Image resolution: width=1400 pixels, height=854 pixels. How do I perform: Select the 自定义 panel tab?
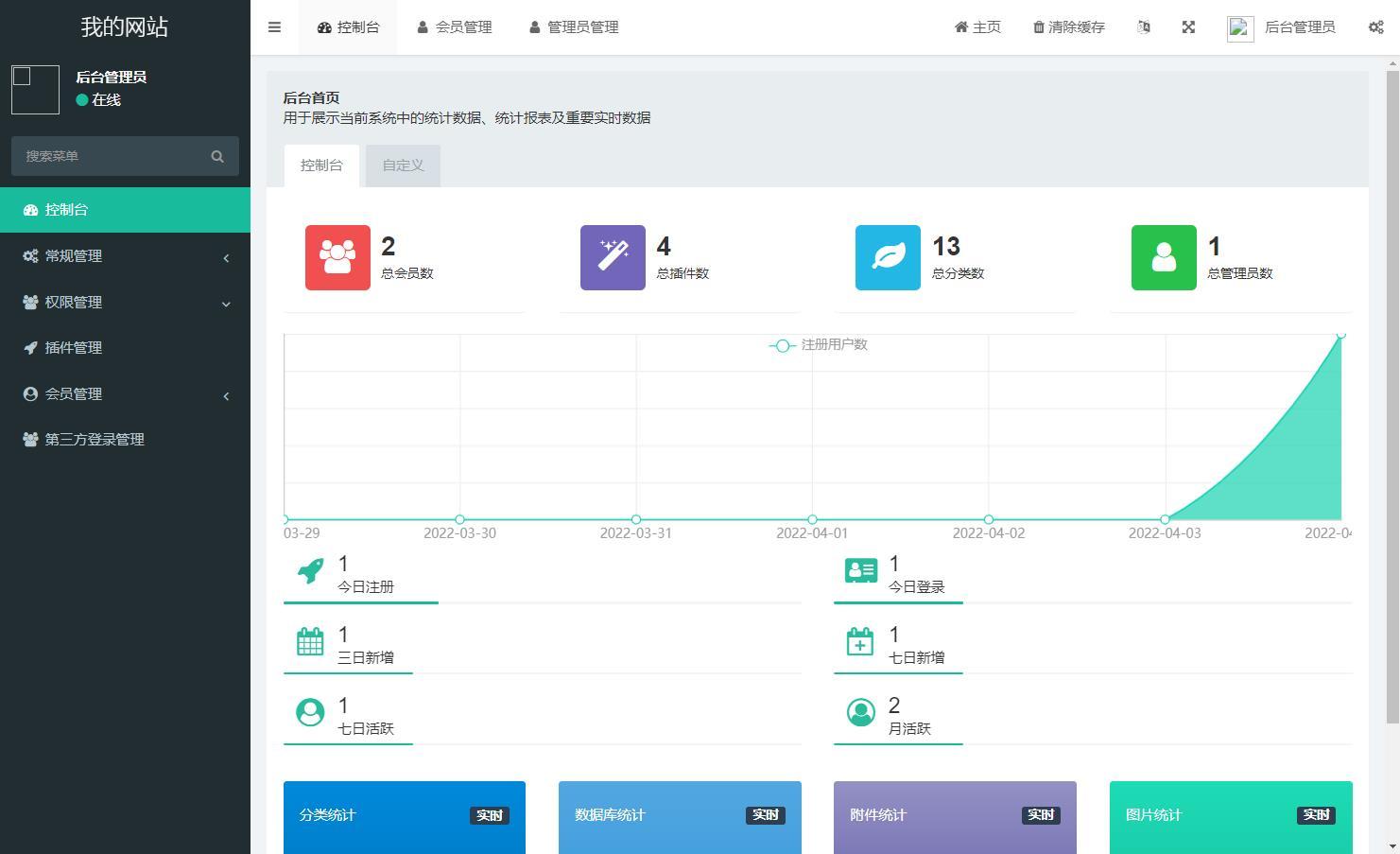pyautogui.click(x=403, y=166)
